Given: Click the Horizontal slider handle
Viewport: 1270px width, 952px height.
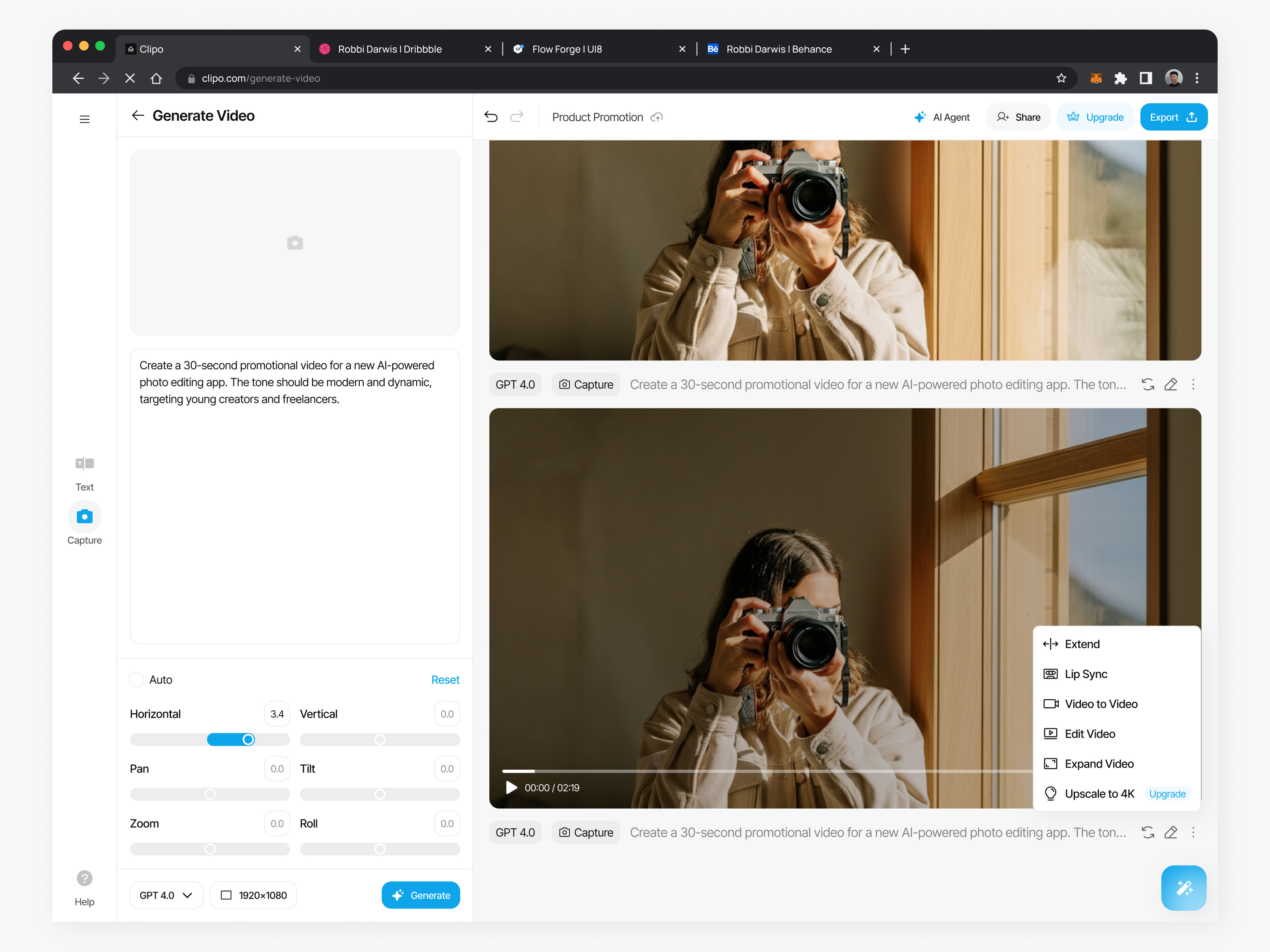Looking at the screenshot, I should (248, 740).
